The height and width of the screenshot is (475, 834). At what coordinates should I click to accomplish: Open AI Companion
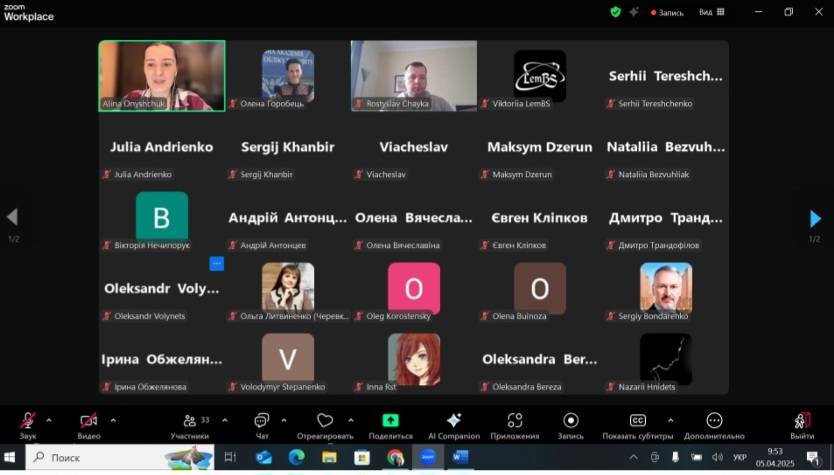tap(453, 422)
